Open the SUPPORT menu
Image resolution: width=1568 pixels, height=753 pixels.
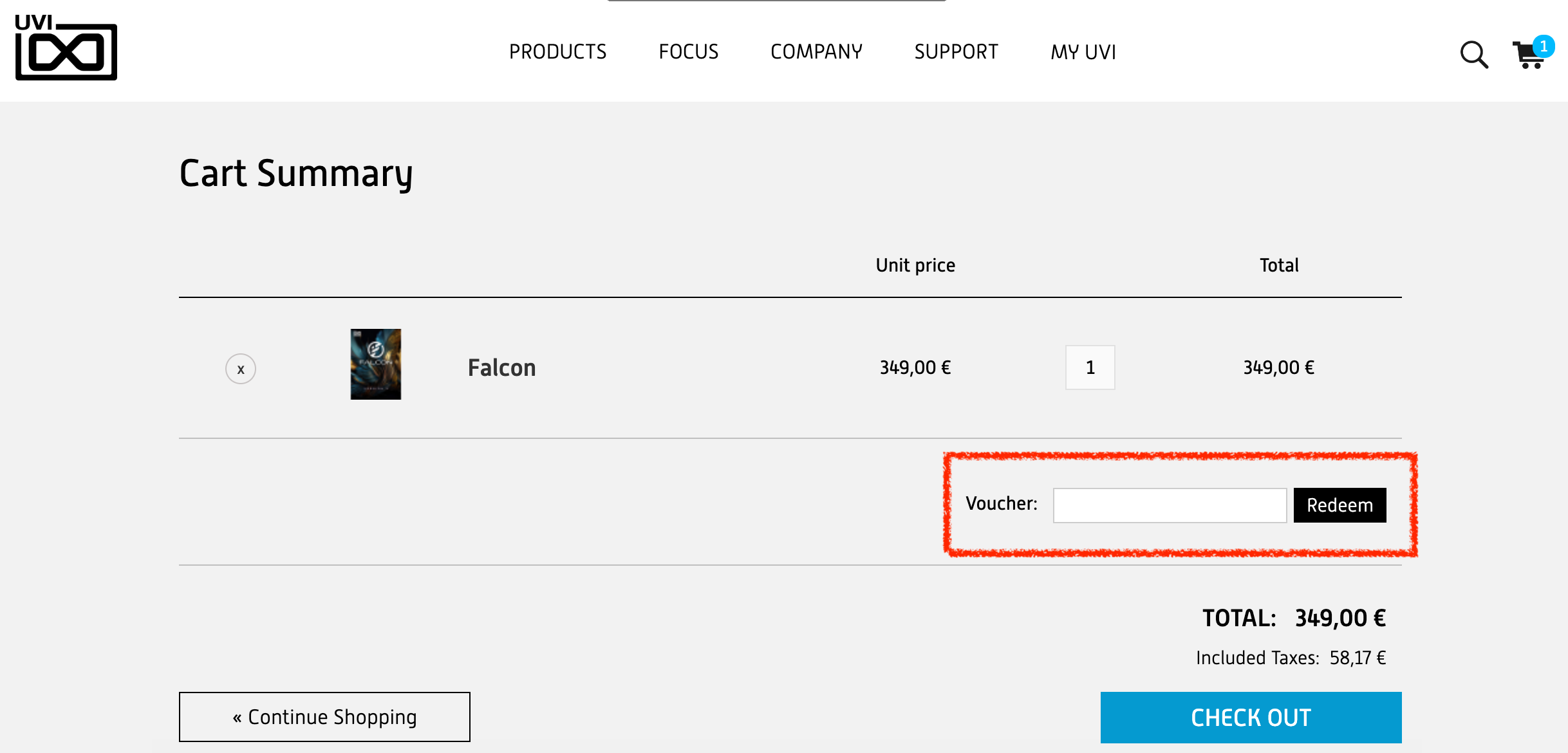pos(957,51)
